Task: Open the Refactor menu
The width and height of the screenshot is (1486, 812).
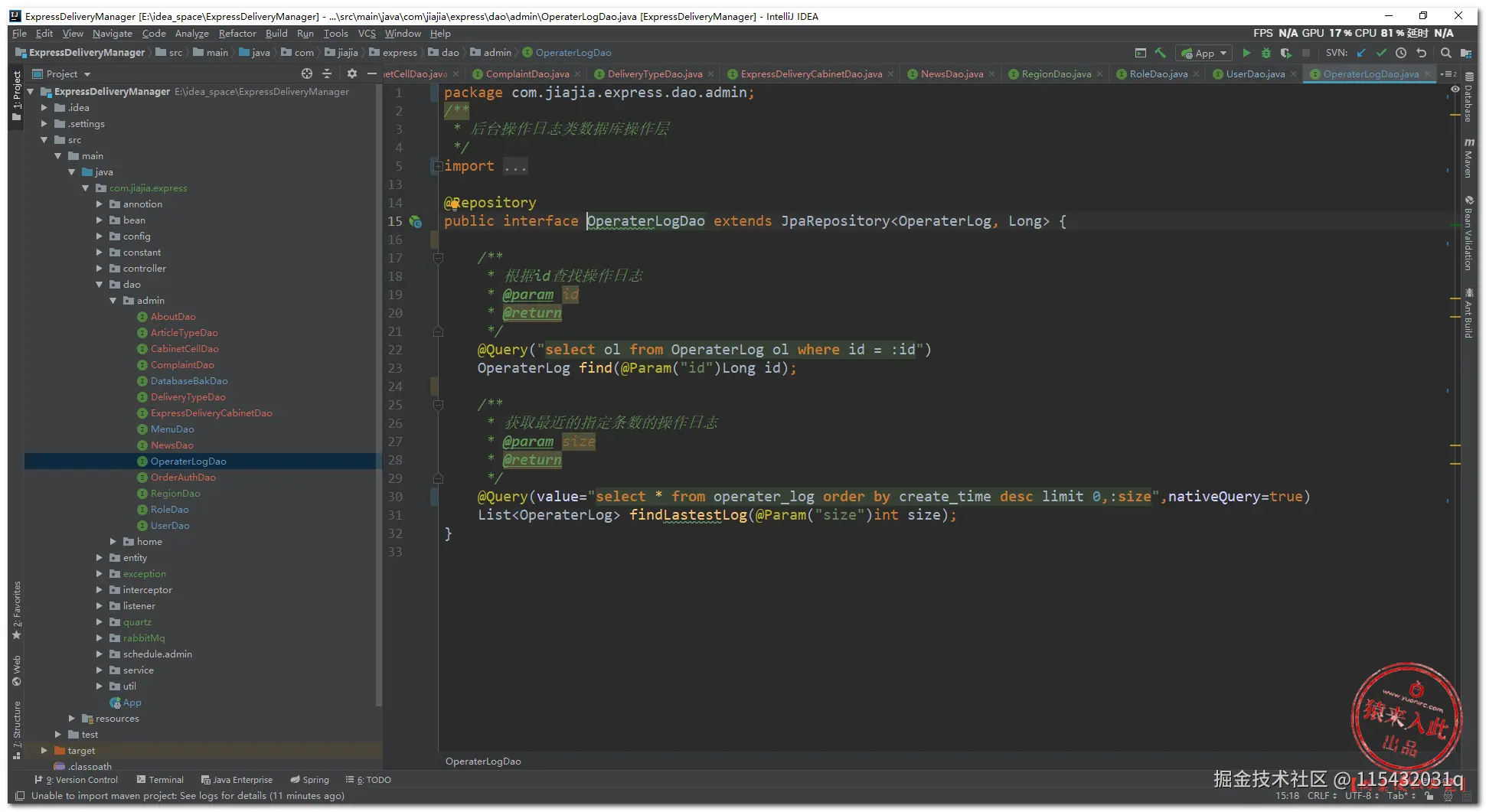Action: click(x=237, y=34)
